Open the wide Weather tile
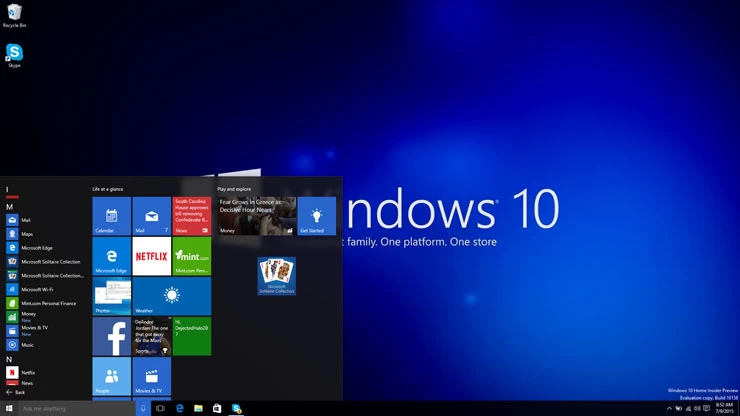This screenshot has height=416, width=740. pos(172,296)
